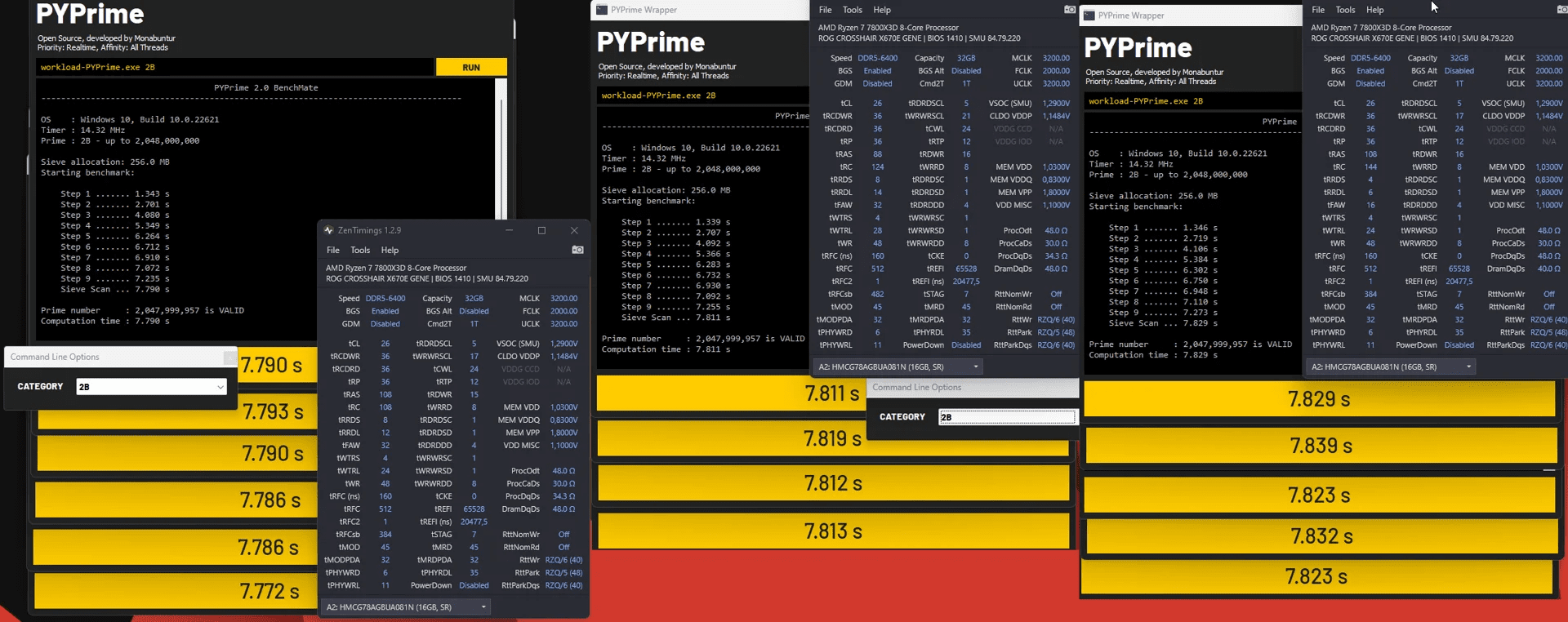
Task: Click camera icon in the middle ZenTimings window
Action: coord(1070,10)
